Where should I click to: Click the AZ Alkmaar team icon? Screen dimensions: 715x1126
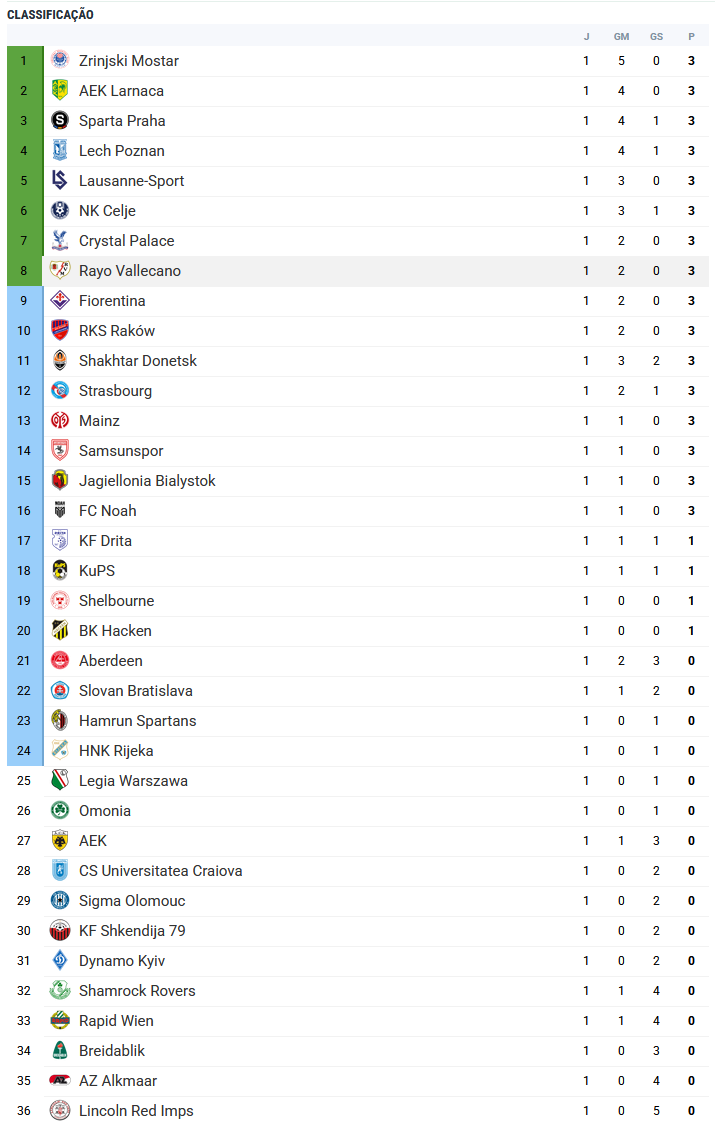(60, 1081)
